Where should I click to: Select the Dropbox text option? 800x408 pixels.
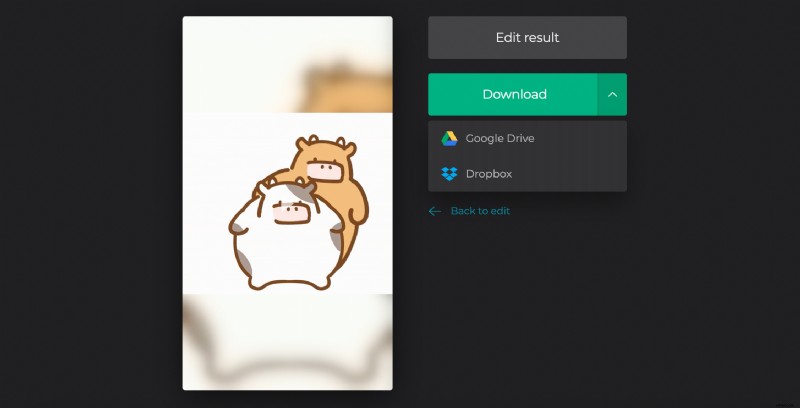[488, 174]
